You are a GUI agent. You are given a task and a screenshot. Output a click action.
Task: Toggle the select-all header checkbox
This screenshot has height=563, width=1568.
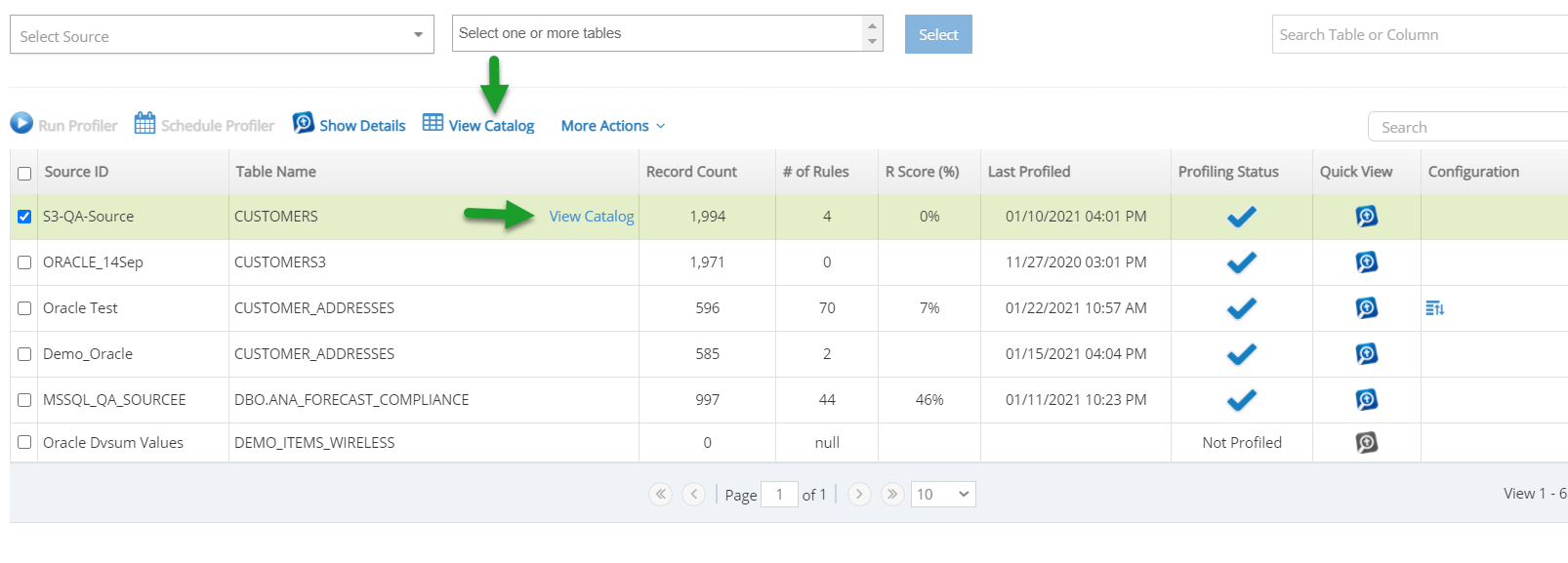[x=24, y=173]
